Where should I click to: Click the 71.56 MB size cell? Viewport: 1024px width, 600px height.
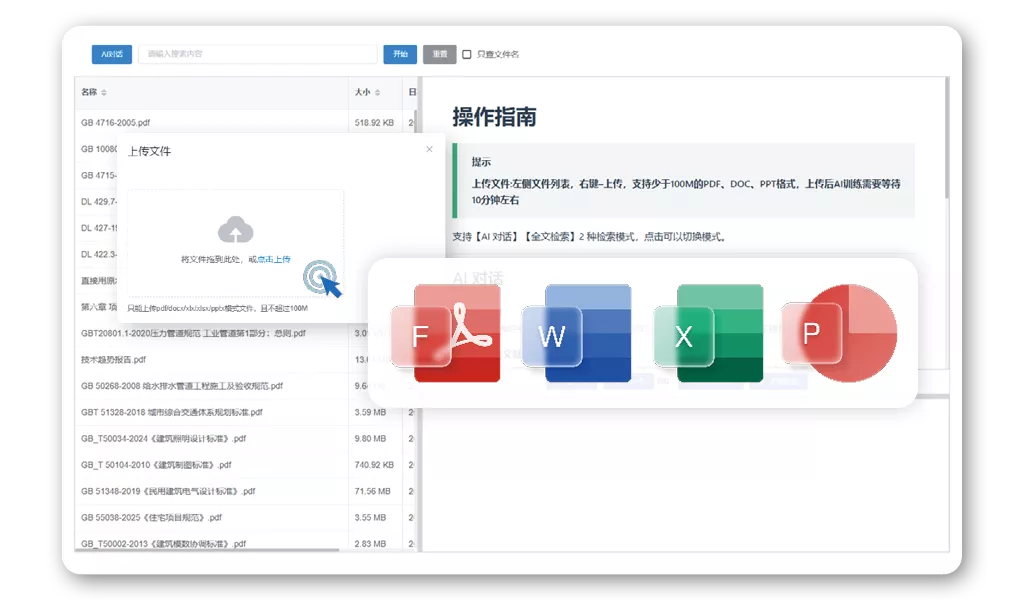coord(372,491)
